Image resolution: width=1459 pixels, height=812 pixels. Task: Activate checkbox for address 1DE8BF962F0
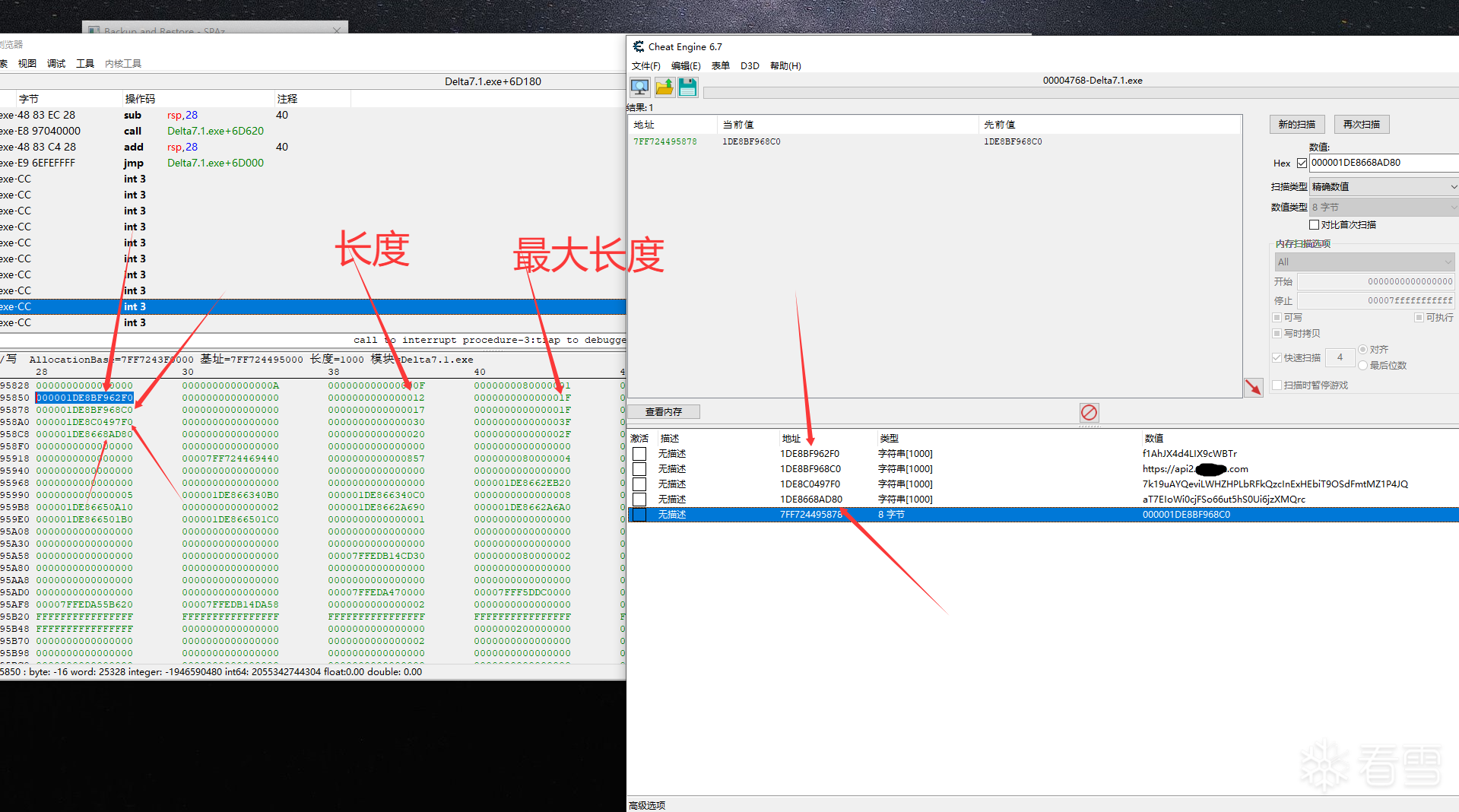[639, 454]
